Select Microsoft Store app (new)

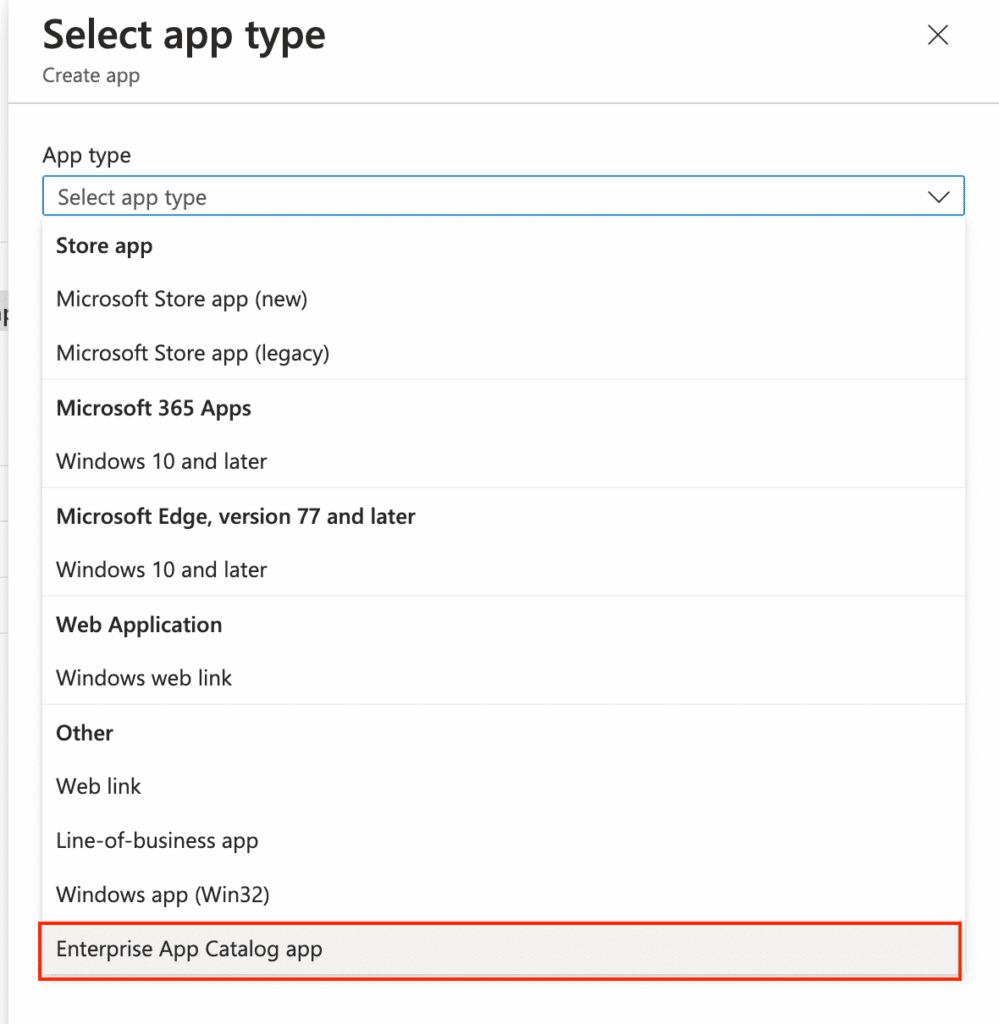click(181, 298)
